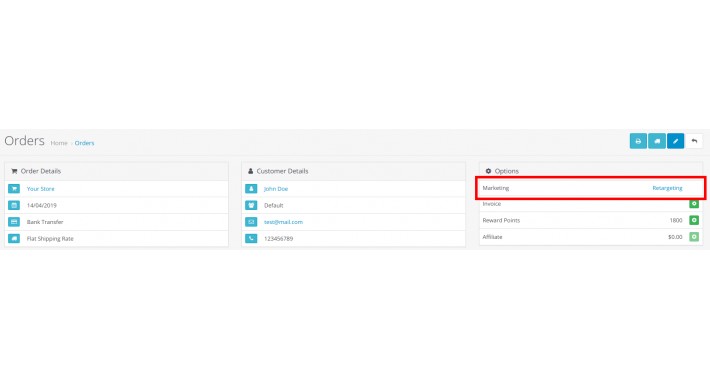
Task: Generate invoice with the green plus button
Action: coord(694,204)
